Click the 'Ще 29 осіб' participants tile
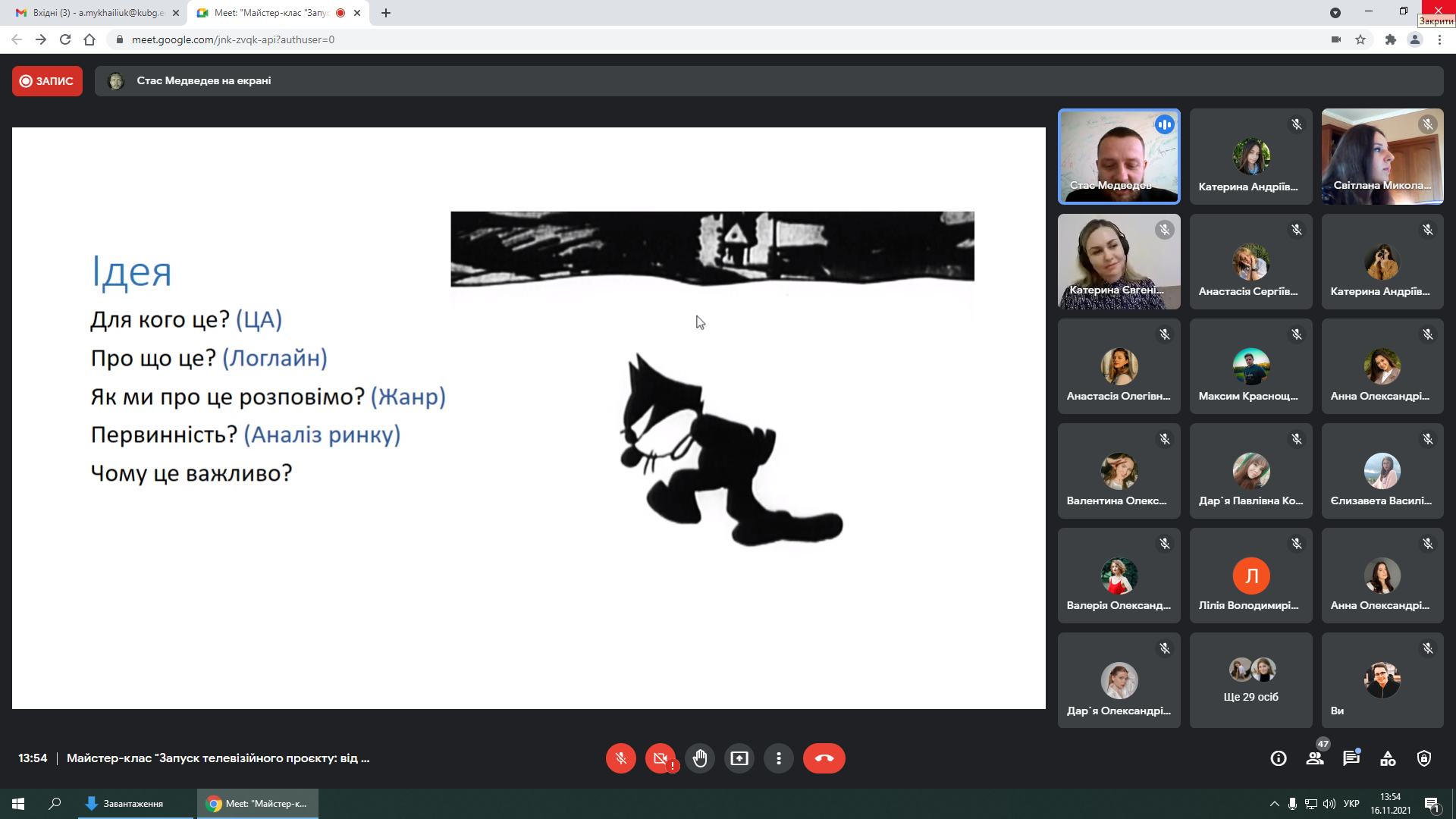 pos(1250,680)
